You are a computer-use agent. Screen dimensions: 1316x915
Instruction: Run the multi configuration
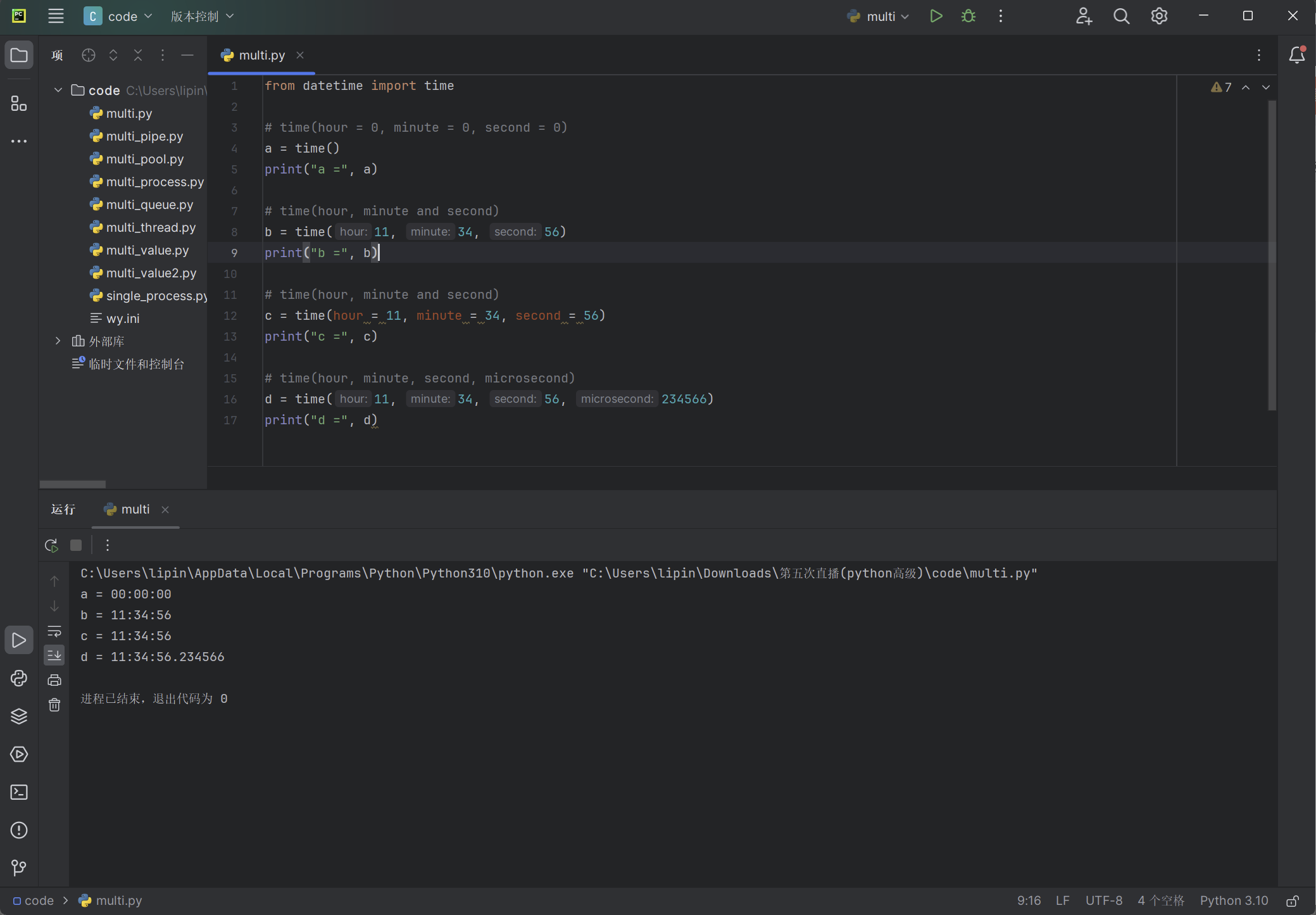tap(936, 16)
